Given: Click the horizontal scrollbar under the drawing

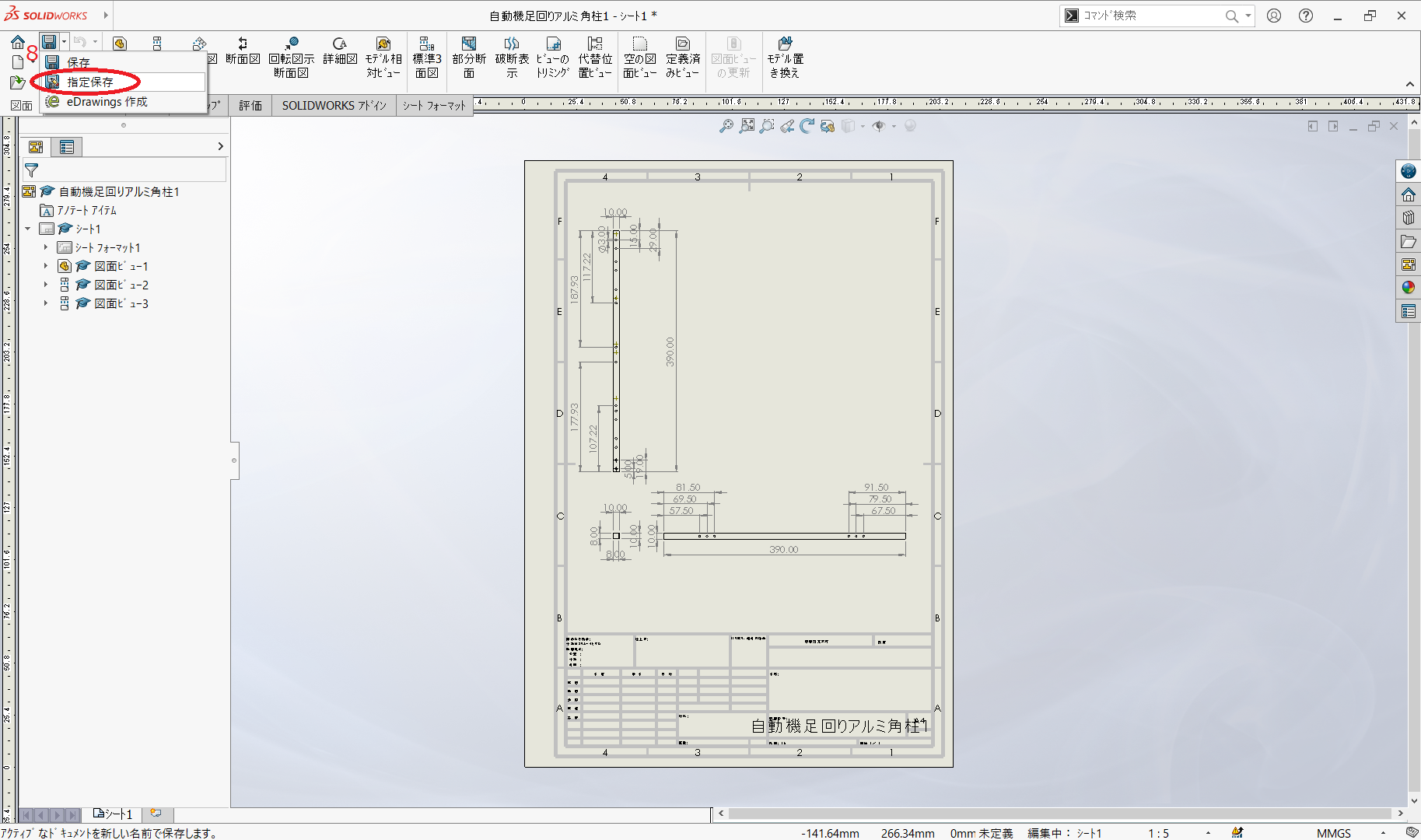Looking at the screenshot, I should pyautogui.click(x=1059, y=814).
